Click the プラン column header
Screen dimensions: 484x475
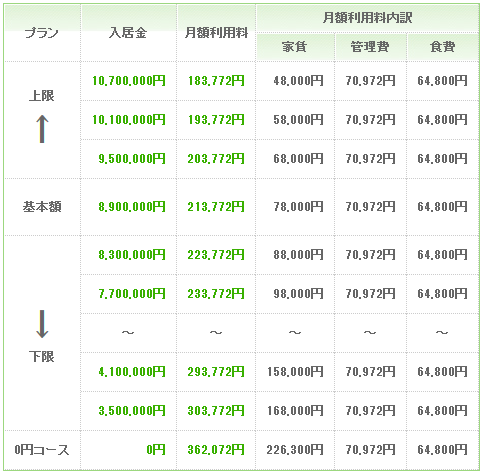pyautogui.click(x=42, y=33)
